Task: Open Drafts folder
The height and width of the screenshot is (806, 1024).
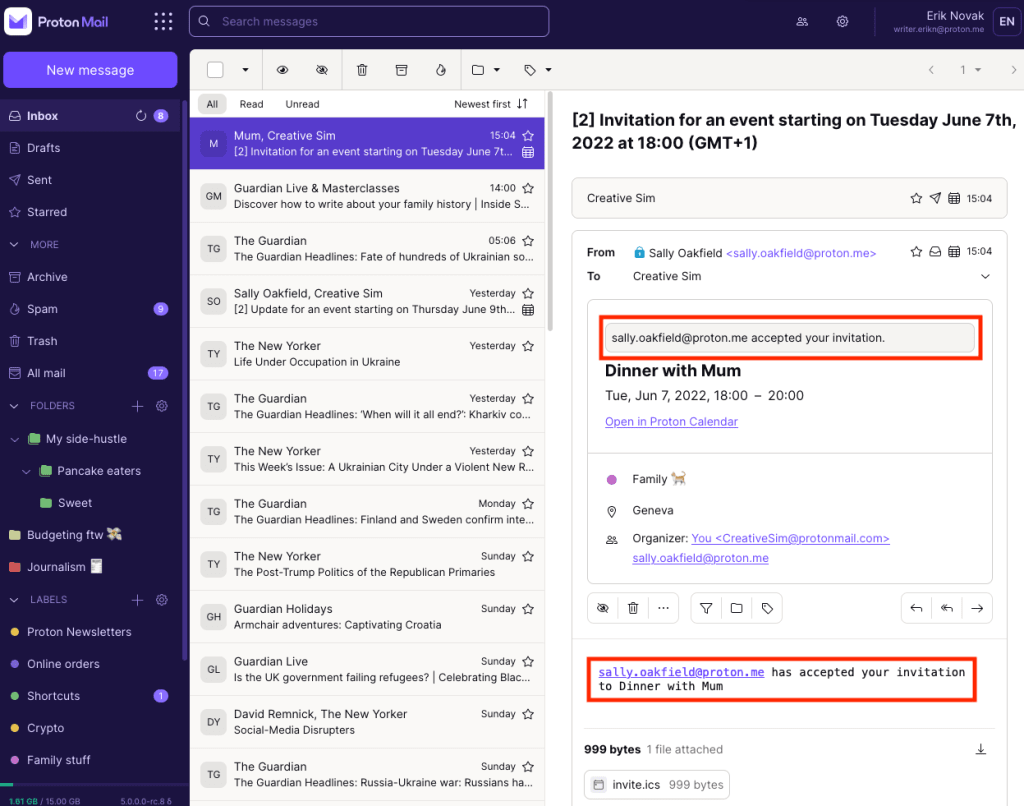Action: pyautogui.click(x=90, y=148)
